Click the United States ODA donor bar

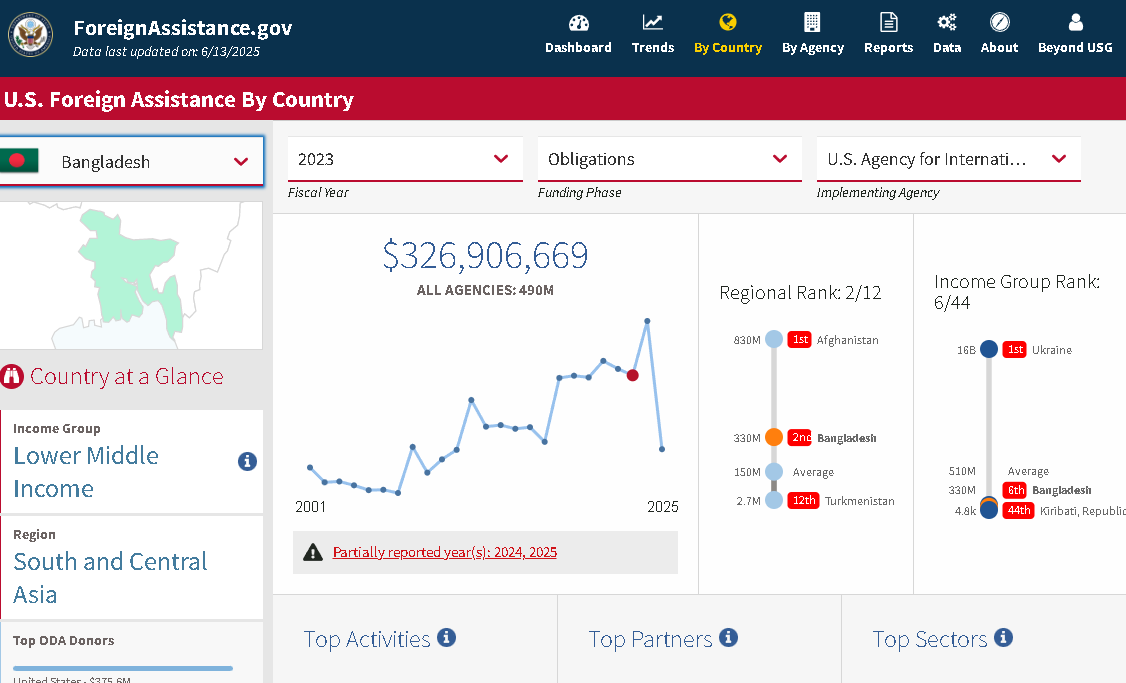tap(123, 668)
